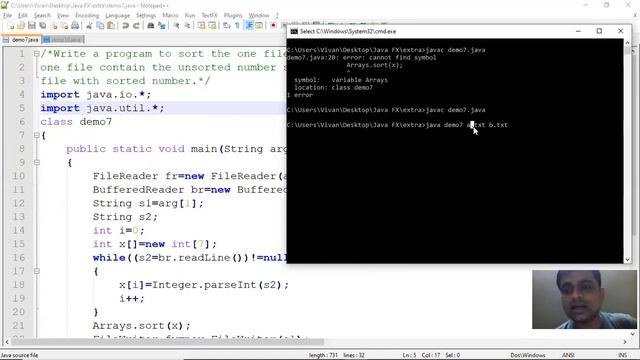Image resolution: width=640 pixels, height=360 pixels.
Task: Click the Close All toolbar icon
Action: click(64, 26)
